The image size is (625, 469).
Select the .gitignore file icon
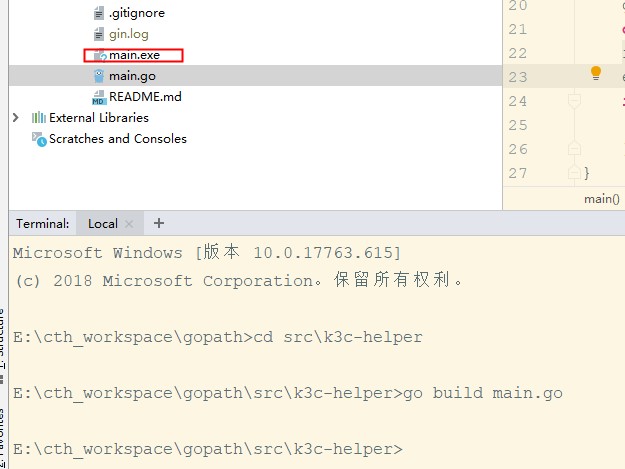pos(98,13)
